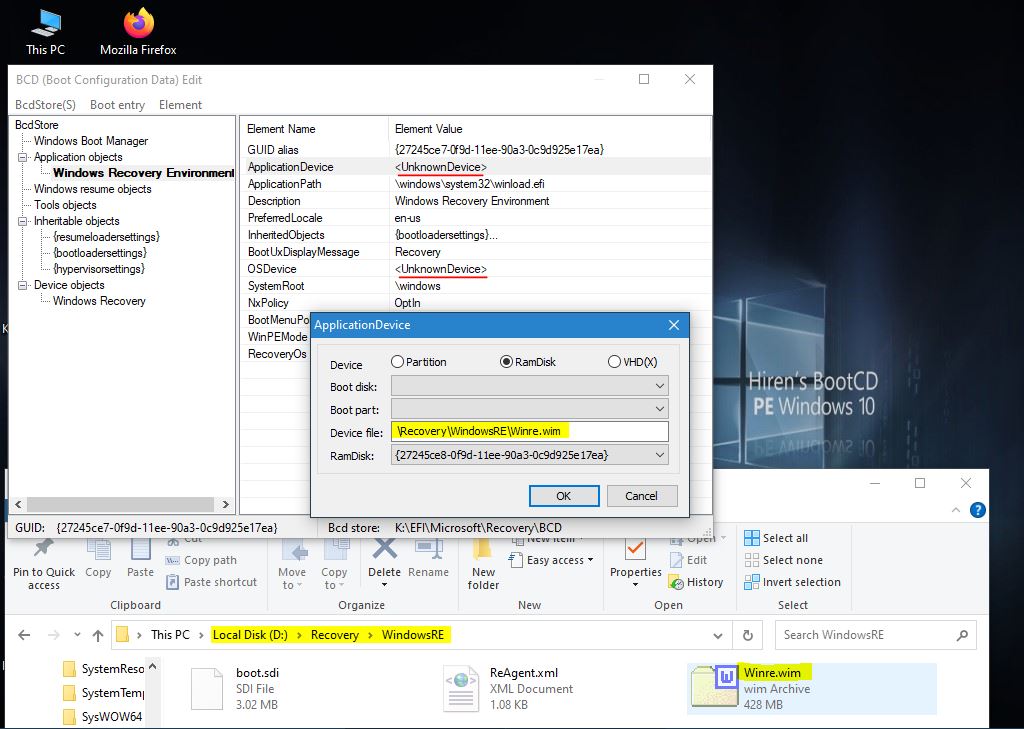Select the boot.sdi file icon
The width and height of the screenshot is (1024, 729).
(x=205, y=689)
